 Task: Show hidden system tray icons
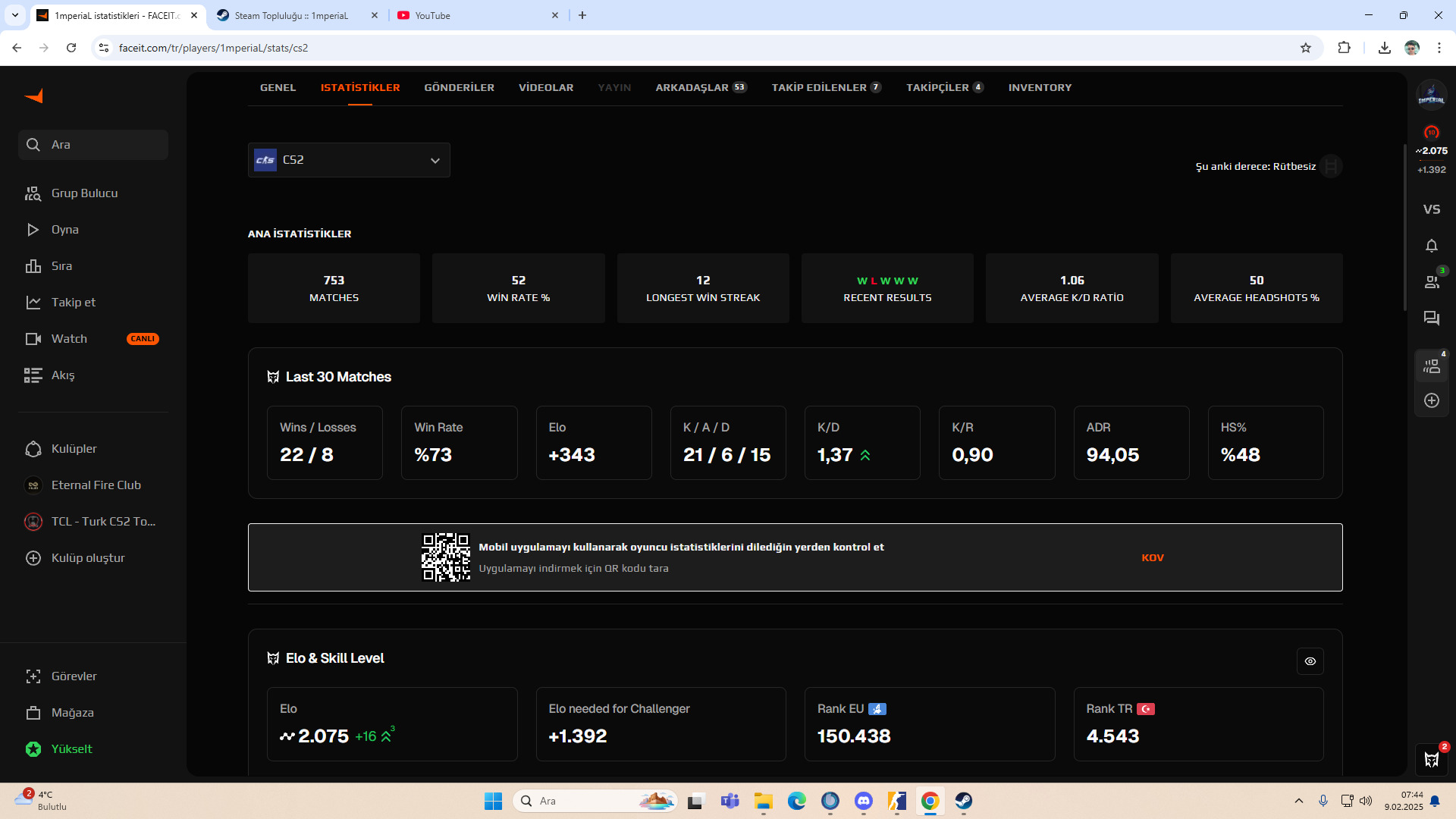click(x=1298, y=801)
